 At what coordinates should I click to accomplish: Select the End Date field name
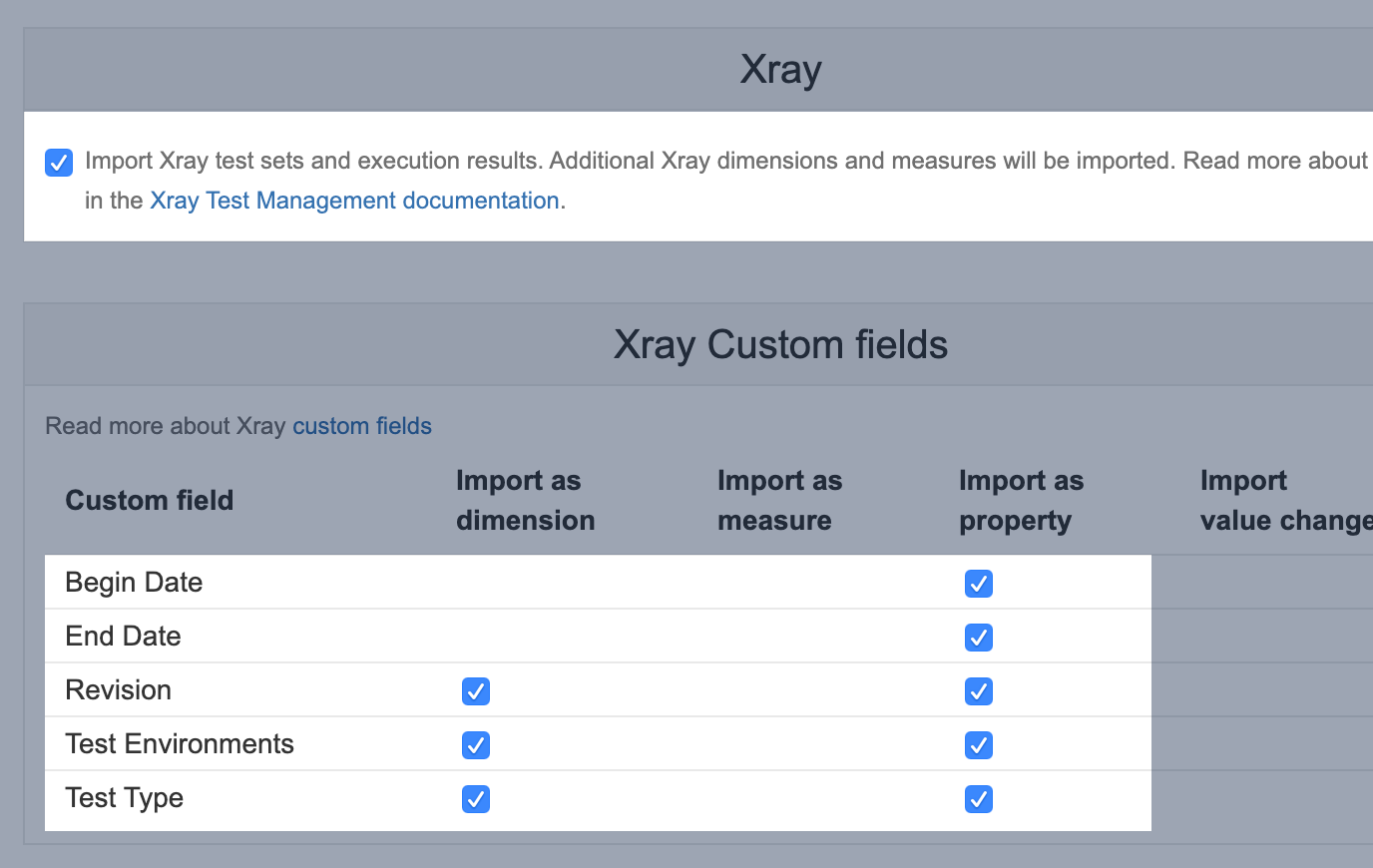[123, 637]
